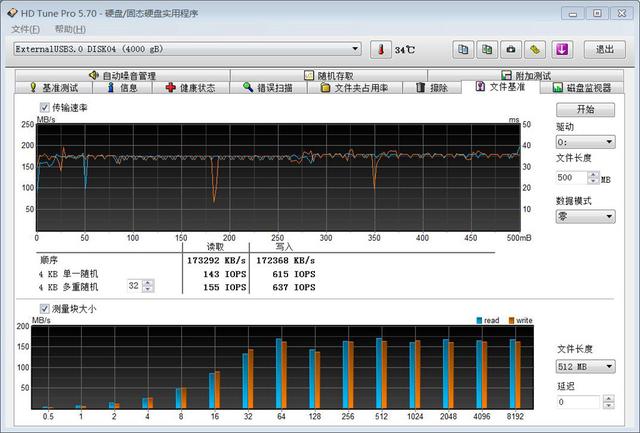Click the 读取 column header
This screenshot has height=433, width=640.
216,247
